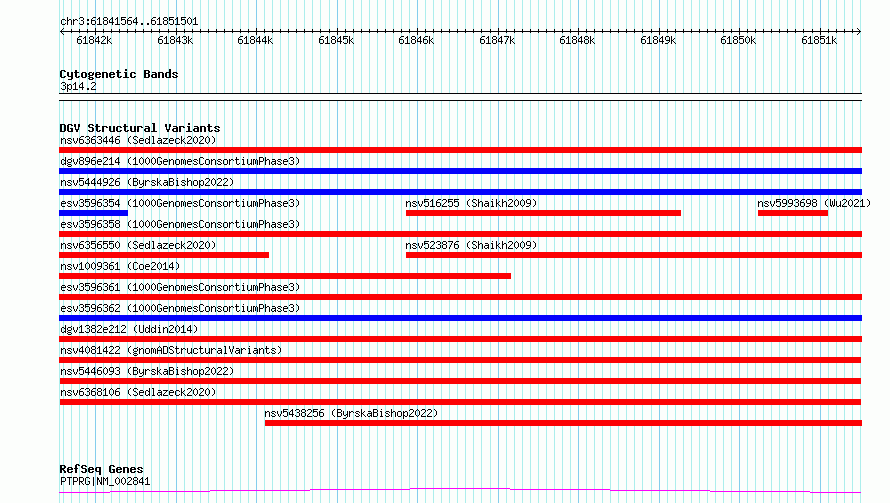The image size is (890, 503).
Task: Click the red bar under dgv1382e212
Action: (460, 339)
